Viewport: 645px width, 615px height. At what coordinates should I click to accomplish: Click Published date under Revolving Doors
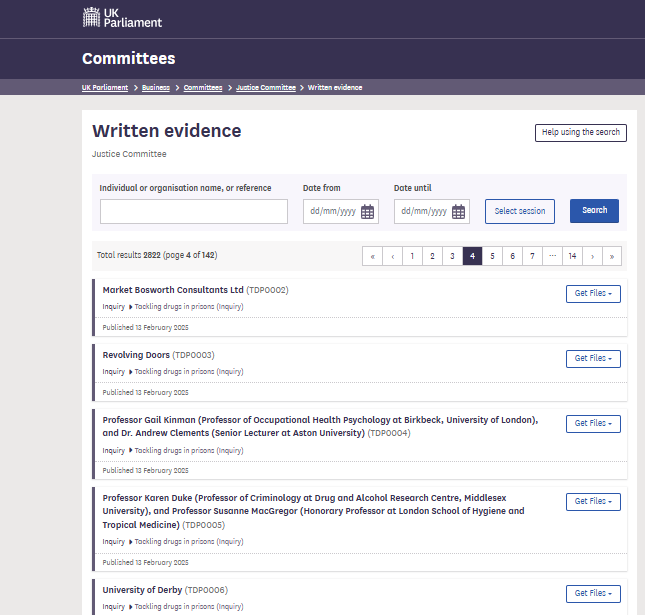click(146, 392)
